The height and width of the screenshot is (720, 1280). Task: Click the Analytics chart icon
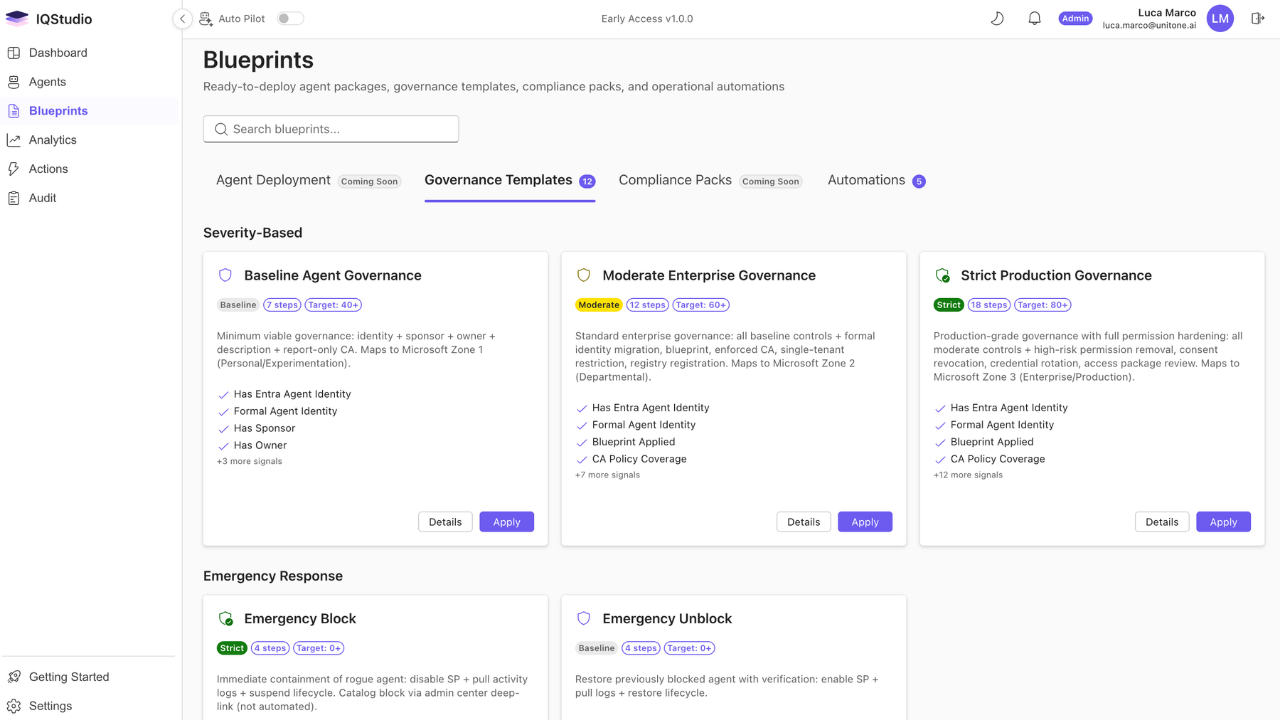pyautogui.click(x=14, y=140)
